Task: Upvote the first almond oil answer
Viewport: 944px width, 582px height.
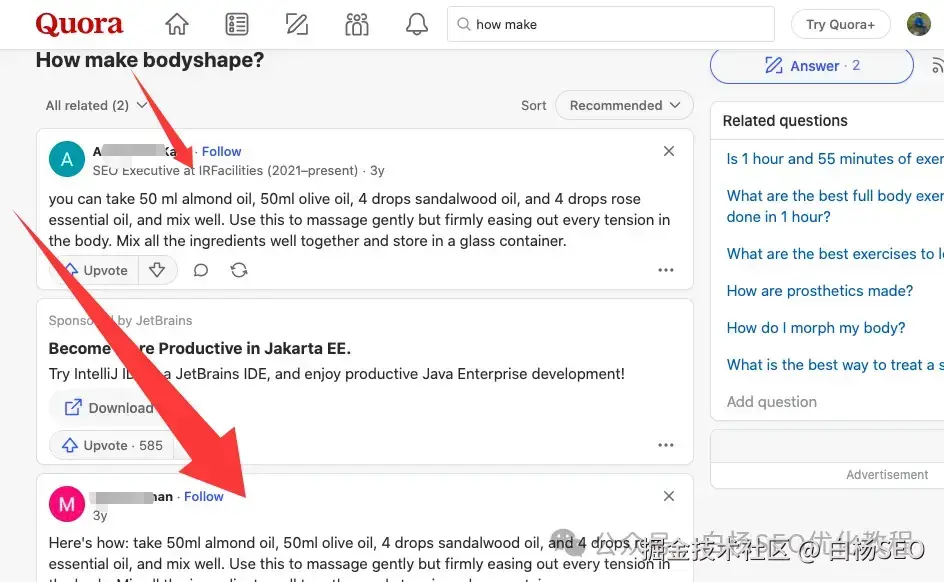Action: 96,270
